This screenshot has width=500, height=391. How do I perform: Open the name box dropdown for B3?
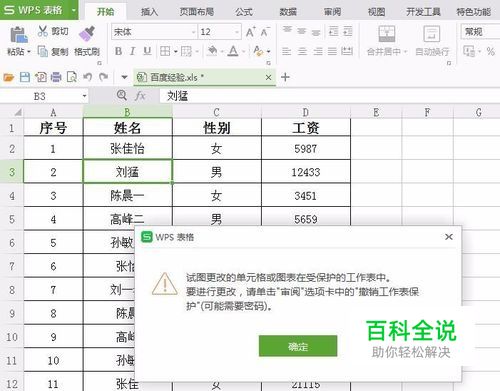pyautogui.click(x=84, y=96)
